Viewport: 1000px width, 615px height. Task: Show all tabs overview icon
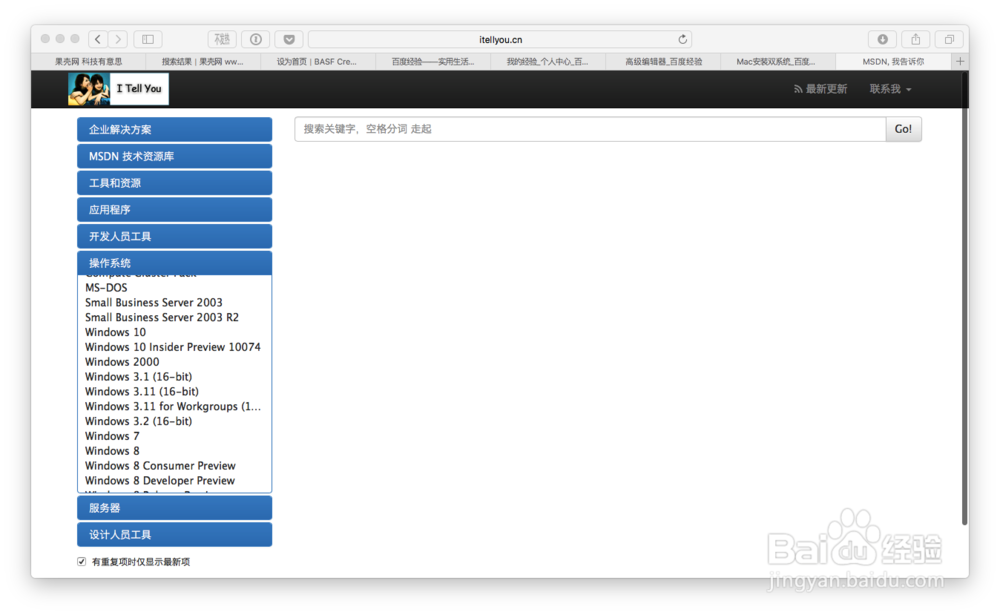(949, 39)
